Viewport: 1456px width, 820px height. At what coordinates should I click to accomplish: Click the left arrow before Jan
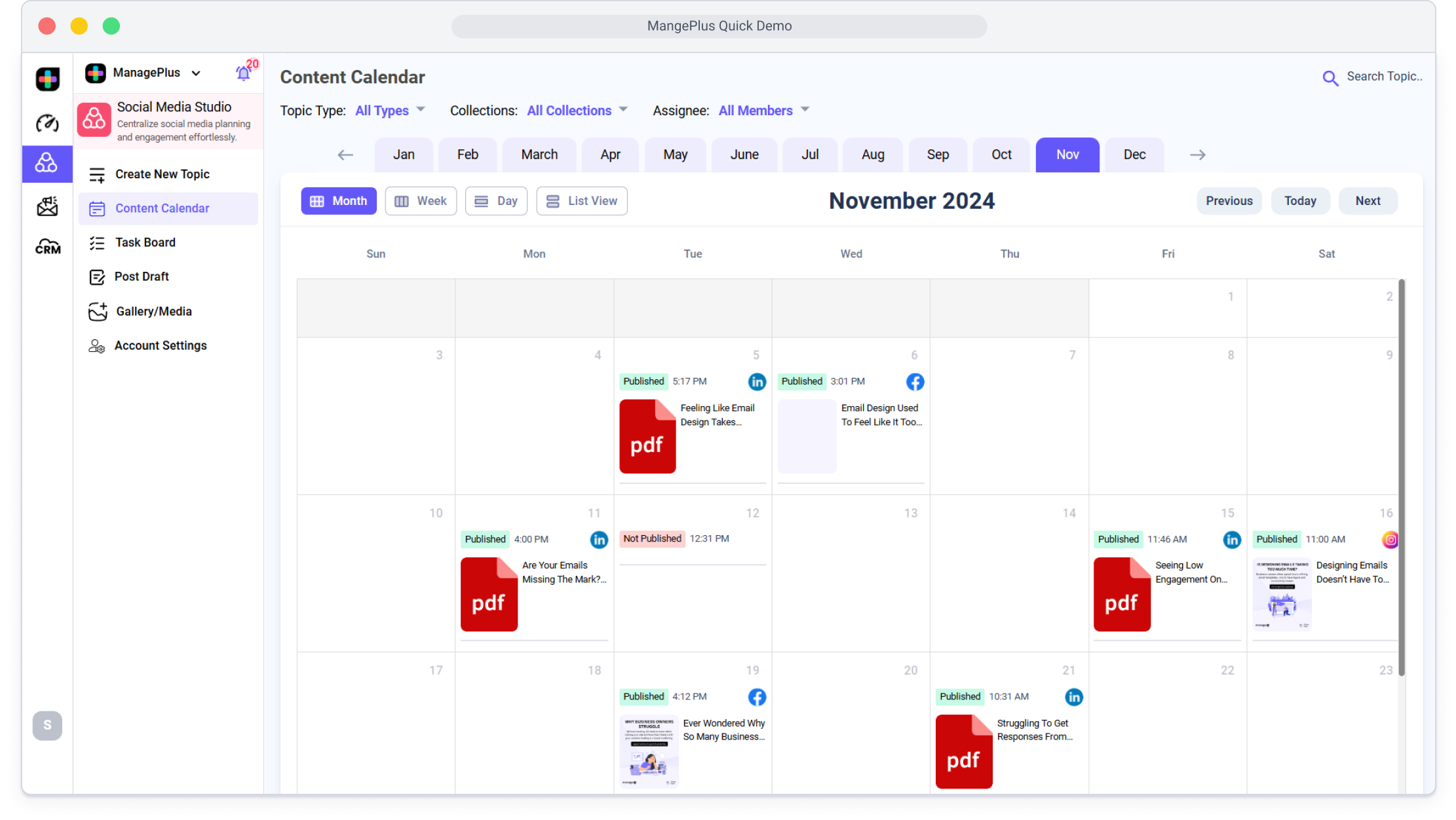(x=345, y=155)
